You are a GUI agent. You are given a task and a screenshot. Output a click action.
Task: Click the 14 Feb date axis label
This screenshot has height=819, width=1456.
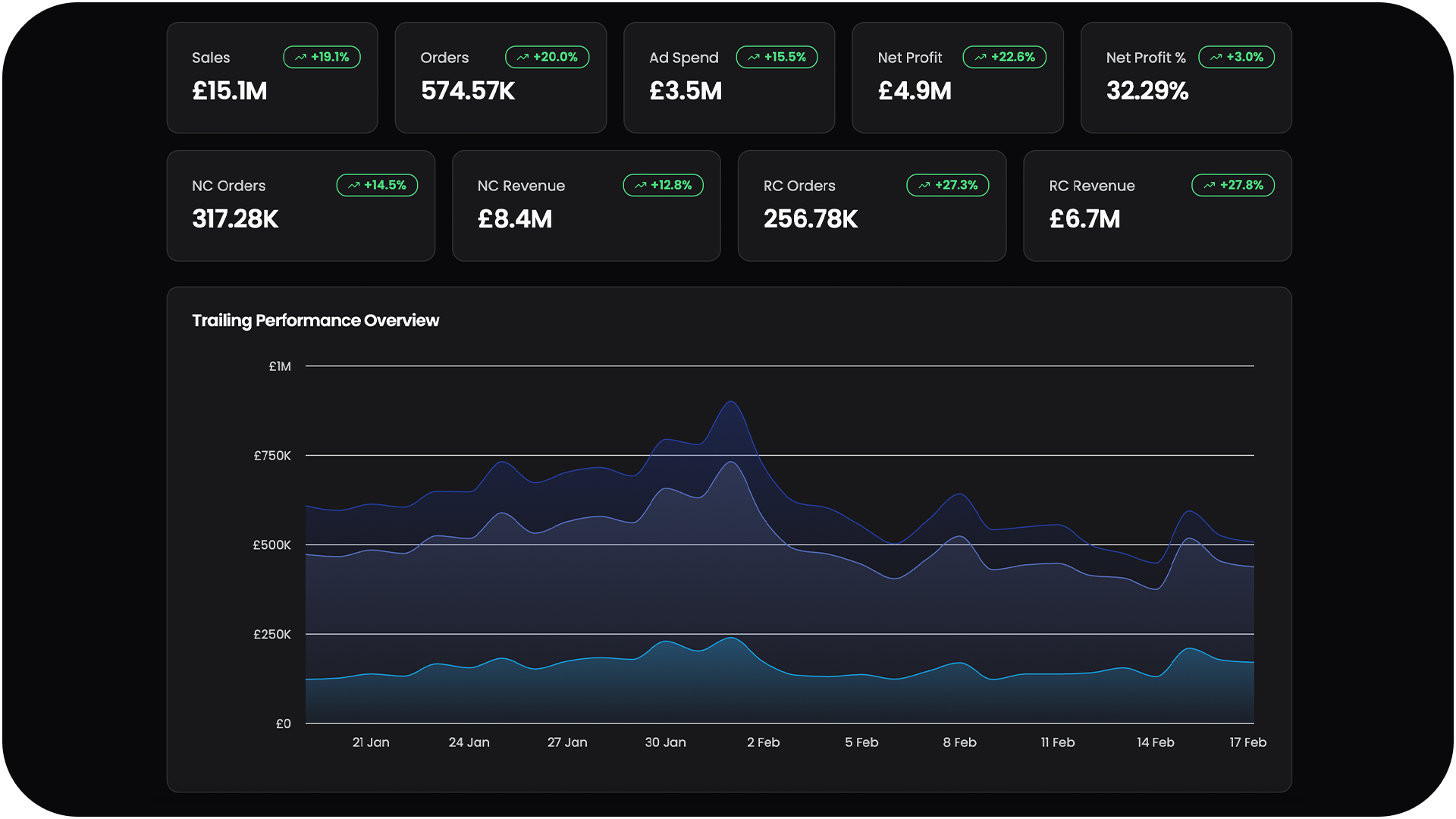click(x=1155, y=742)
